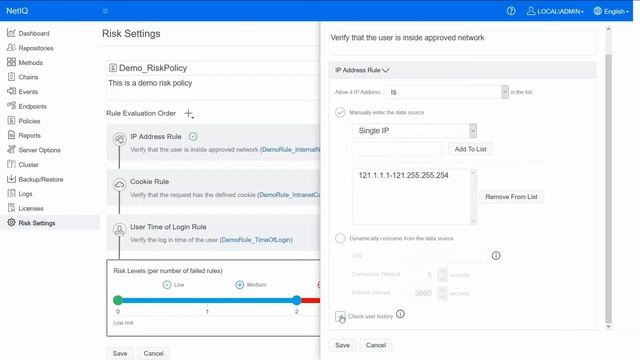
Task: Click the Methods grid icon
Action: click(11, 62)
